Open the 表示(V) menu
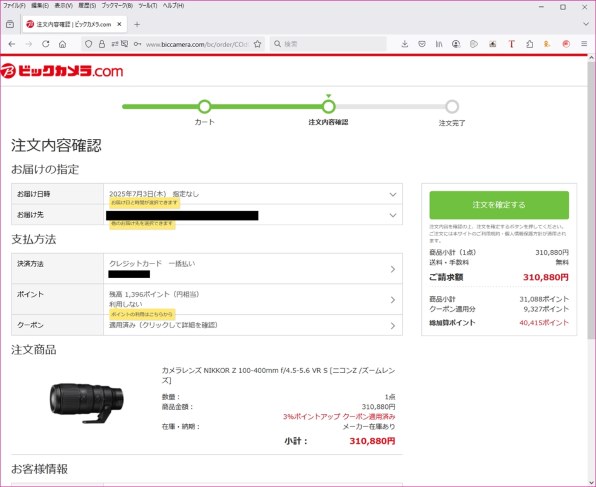 (63, 6)
